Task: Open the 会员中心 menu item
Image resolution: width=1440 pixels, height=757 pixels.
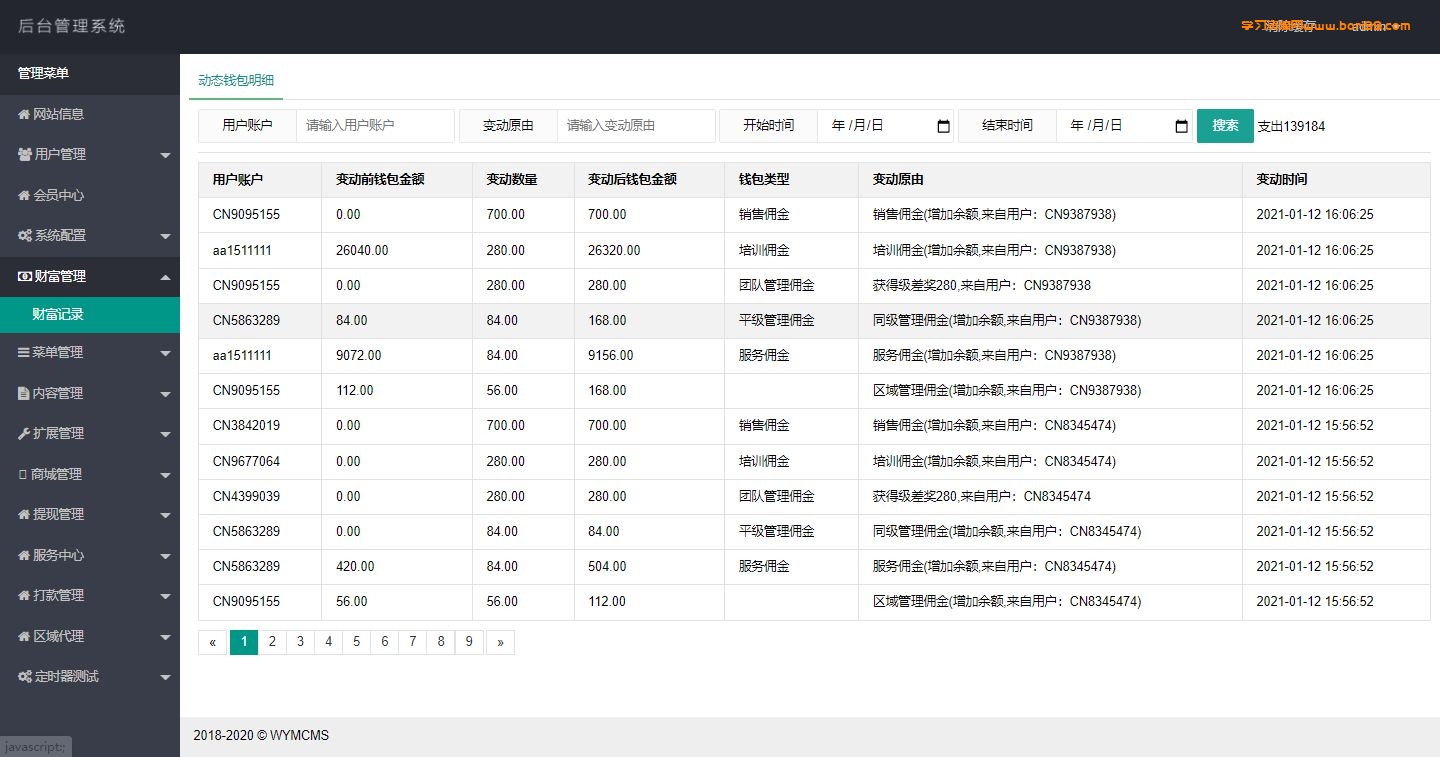Action: 90,195
